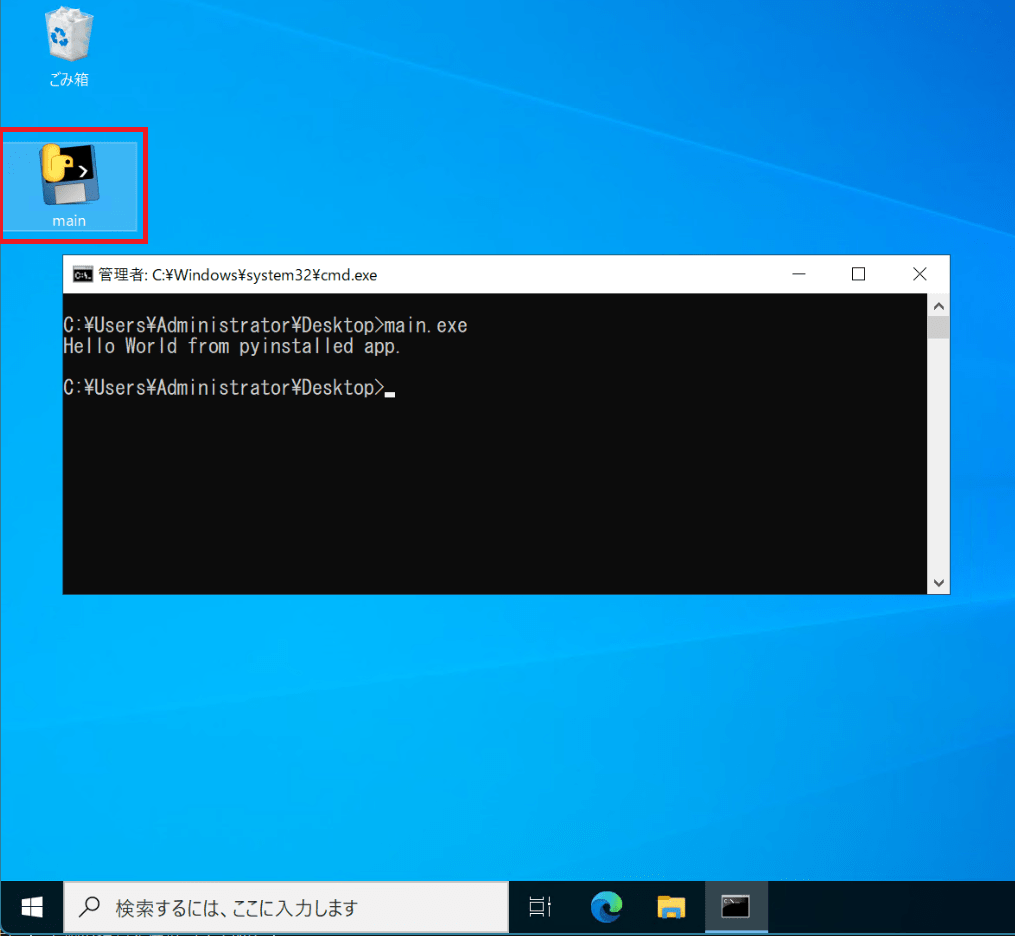1015x936 pixels.
Task: Click the Command Prompt taskbar icon
Action: pyautogui.click(x=736, y=907)
